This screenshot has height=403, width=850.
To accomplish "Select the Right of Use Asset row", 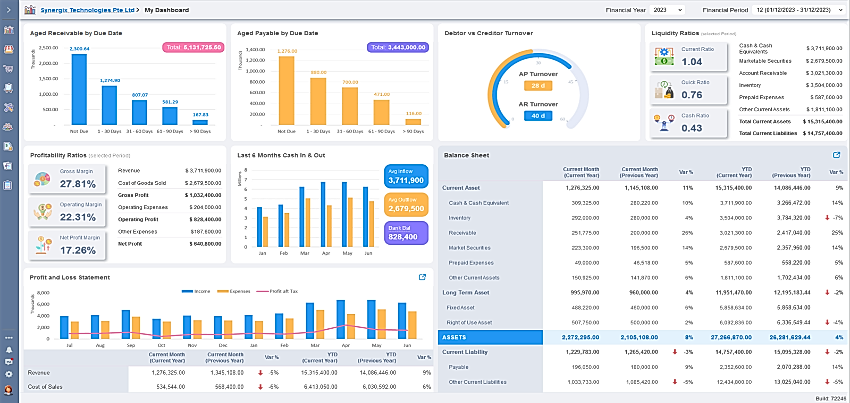I will point(643,322).
